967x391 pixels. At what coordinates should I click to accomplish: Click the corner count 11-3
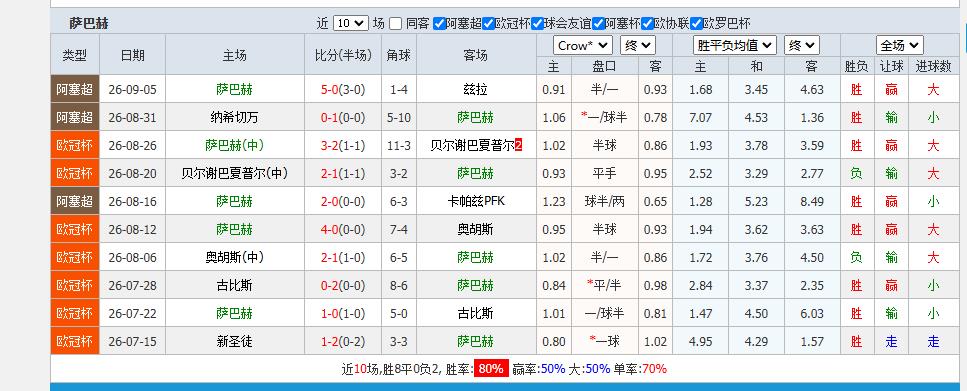coord(399,146)
